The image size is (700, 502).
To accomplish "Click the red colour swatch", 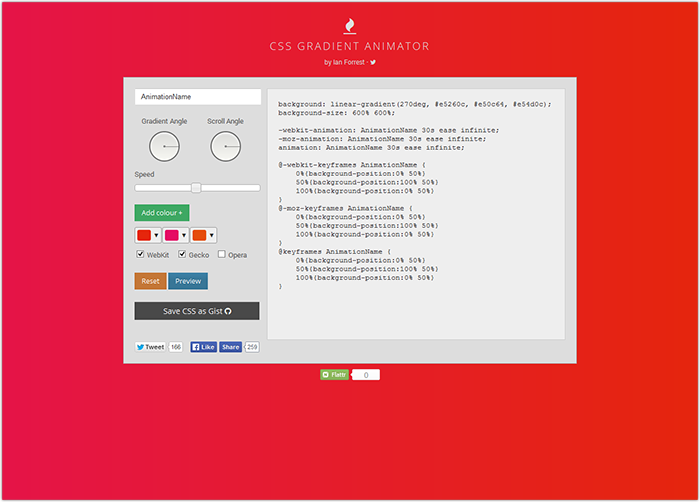I will point(144,235).
